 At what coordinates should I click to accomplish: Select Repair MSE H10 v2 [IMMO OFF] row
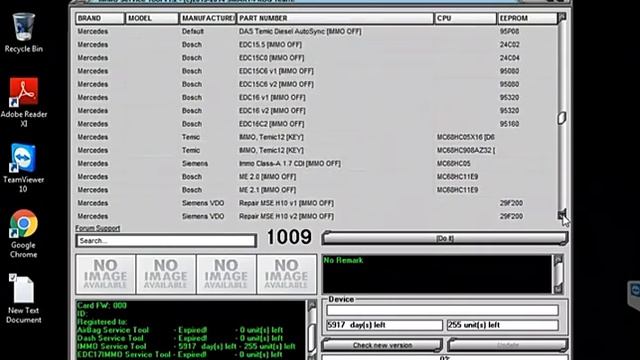(316, 216)
